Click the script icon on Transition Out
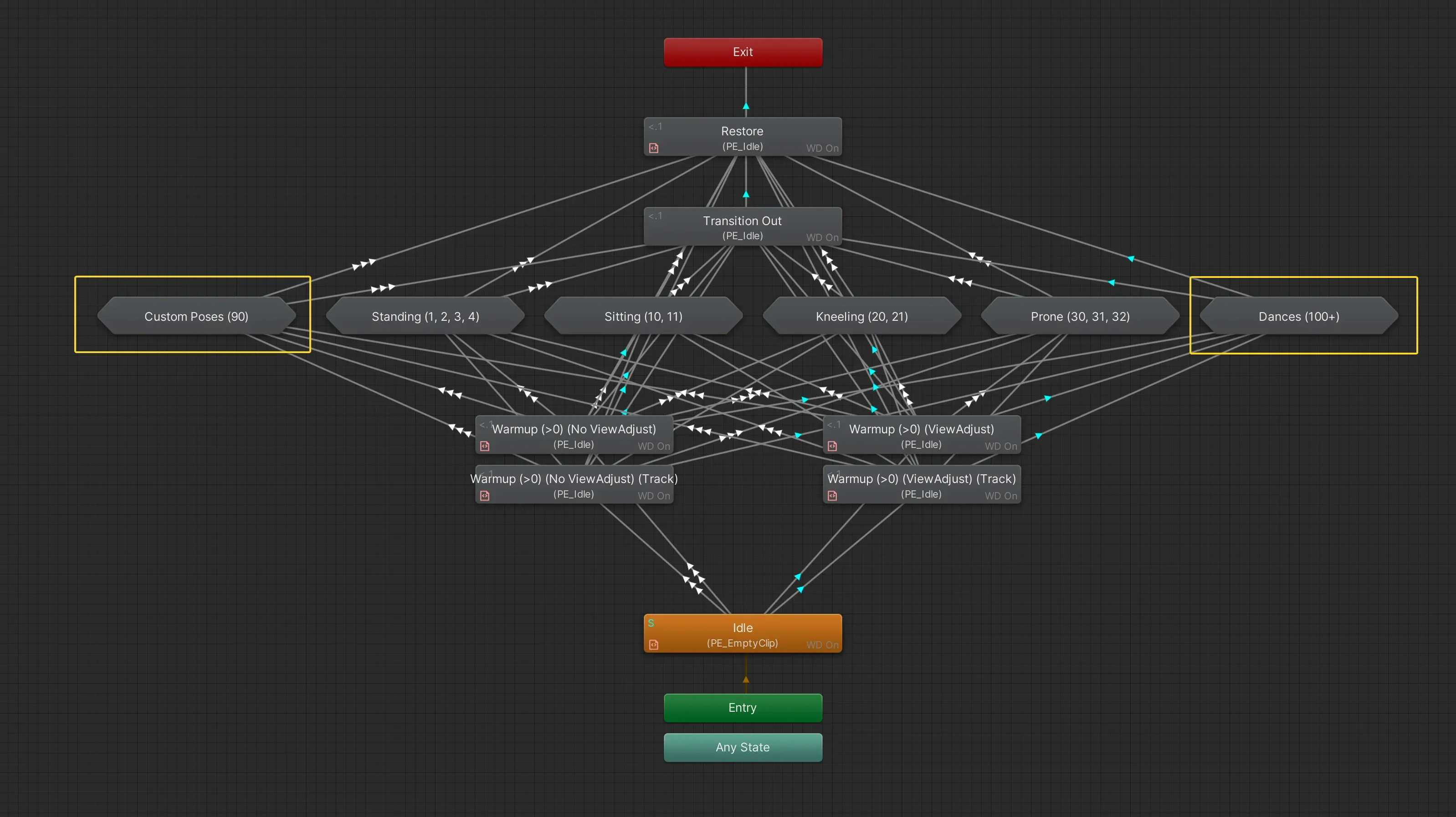This screenshot has height=817, width=1456. tap(653, 237)
